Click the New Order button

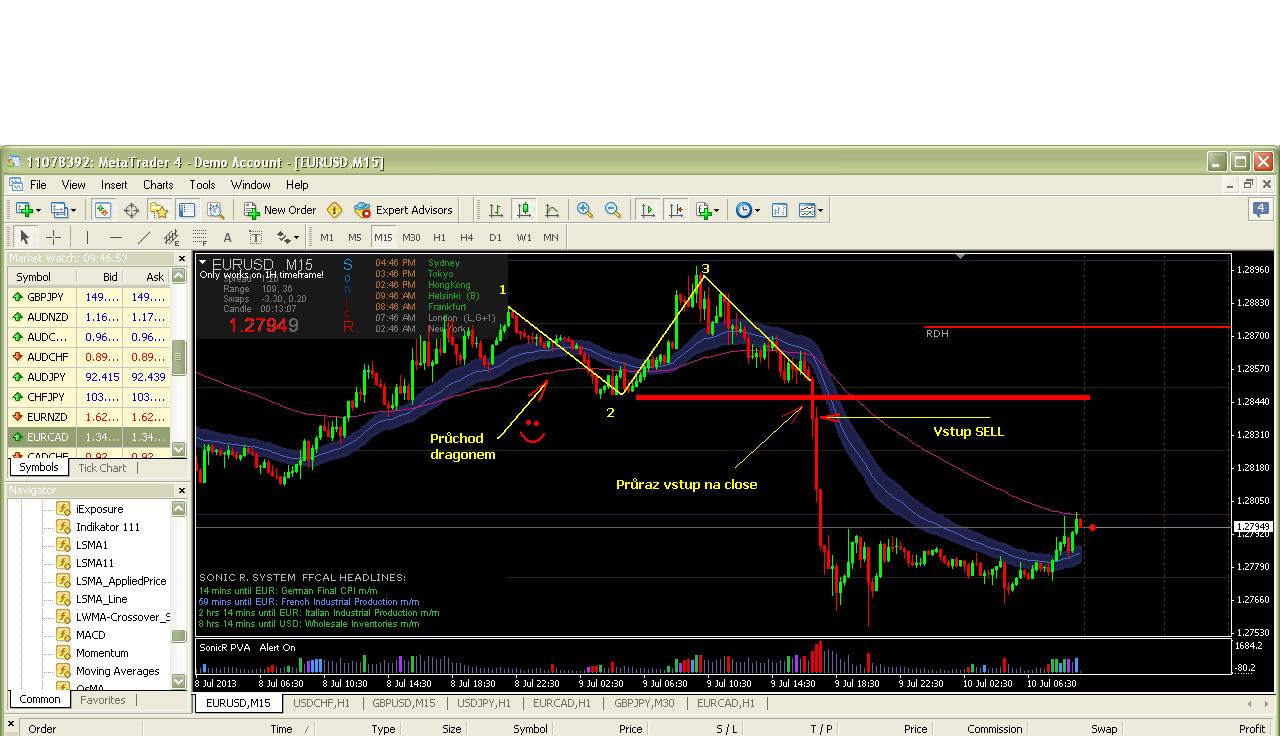point(280,210)
